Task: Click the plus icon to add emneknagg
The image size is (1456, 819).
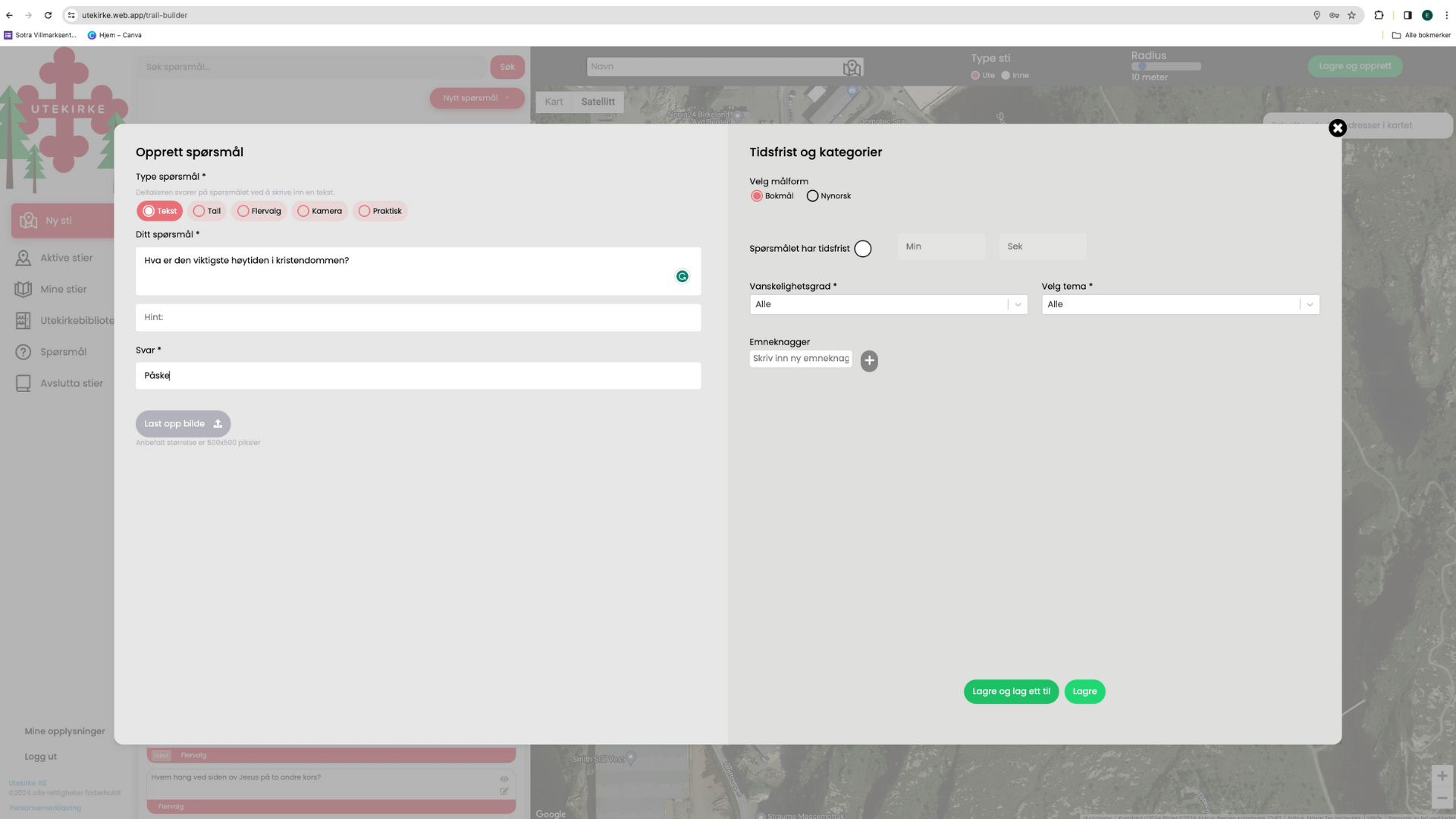Action: tap(869, 361)
